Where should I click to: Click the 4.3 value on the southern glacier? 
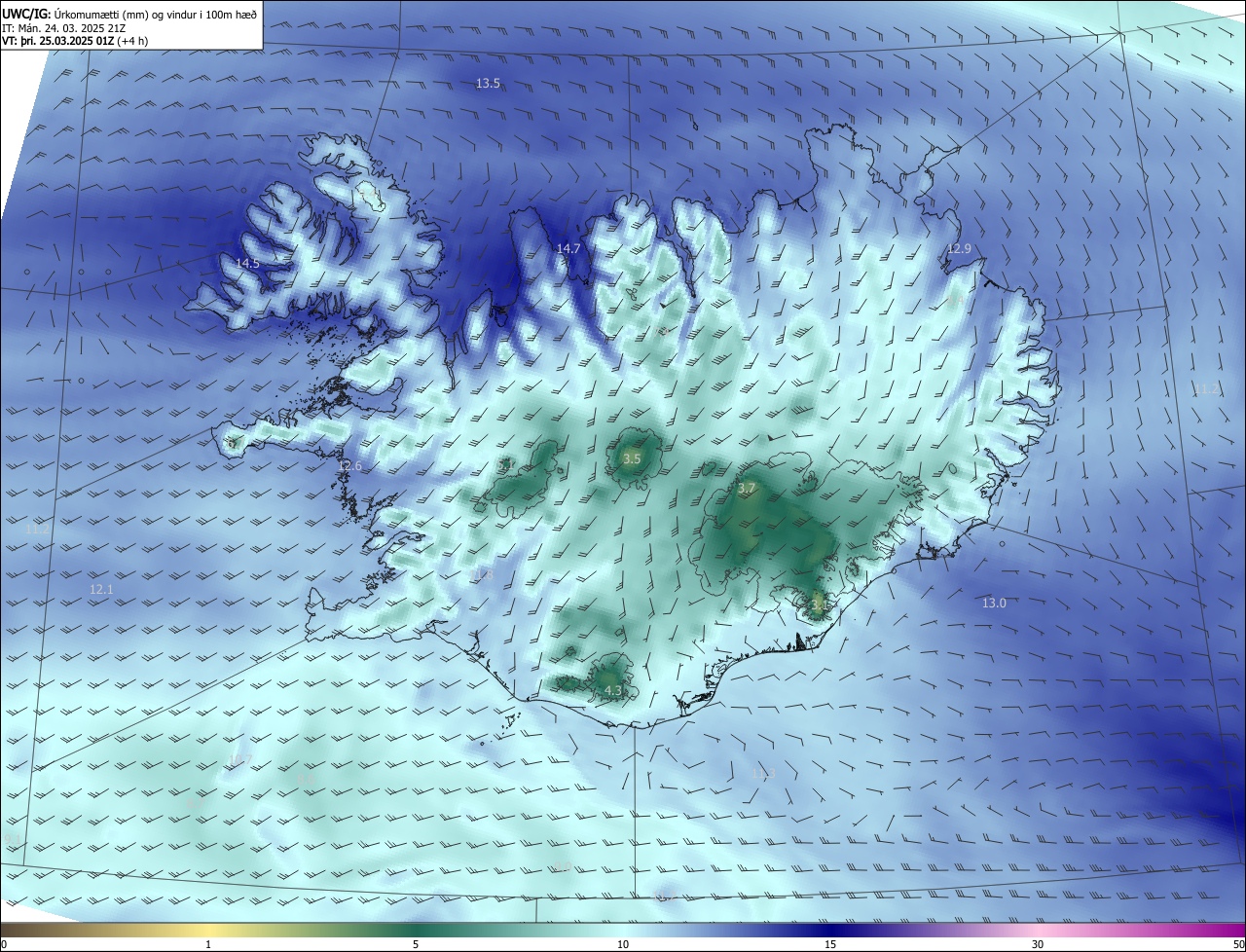click(x=613, y=691)
